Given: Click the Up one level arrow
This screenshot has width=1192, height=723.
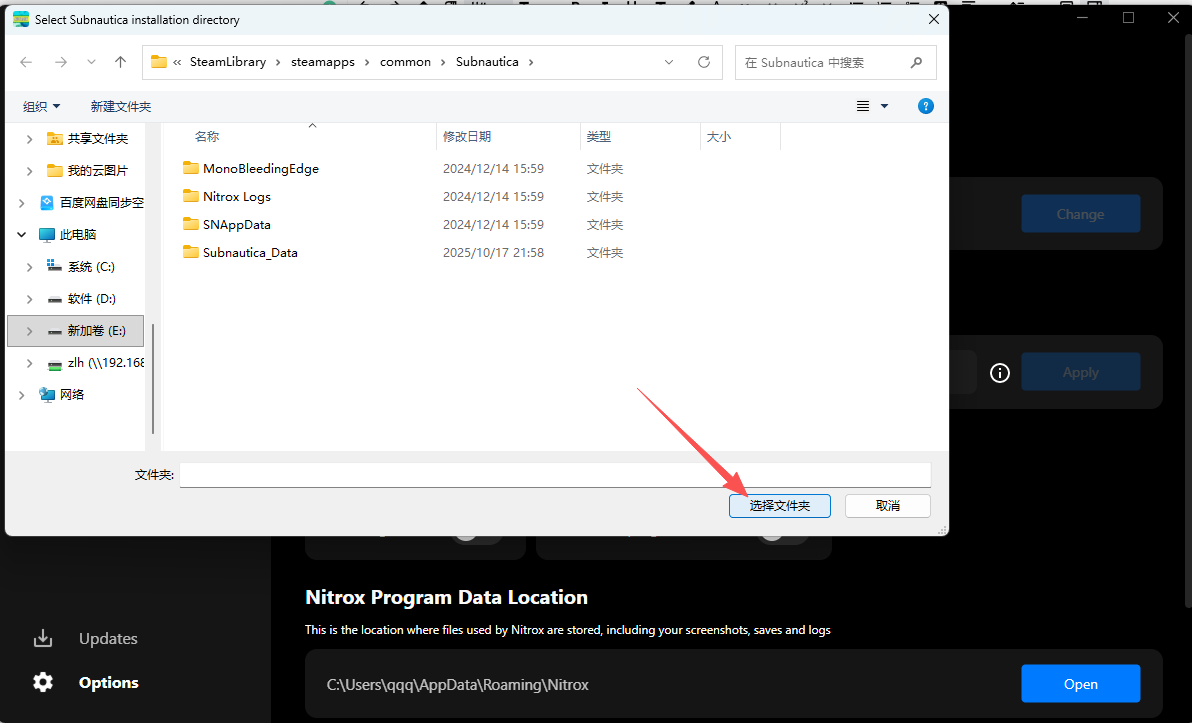Looking at the screenshot, I should click(120, 62).
